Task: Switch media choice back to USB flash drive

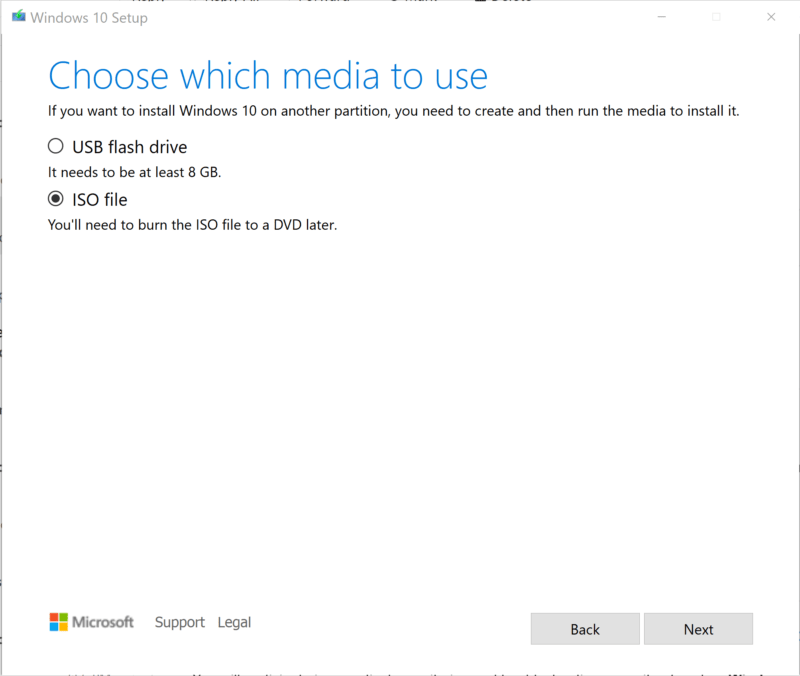Action: click(56, 145)
